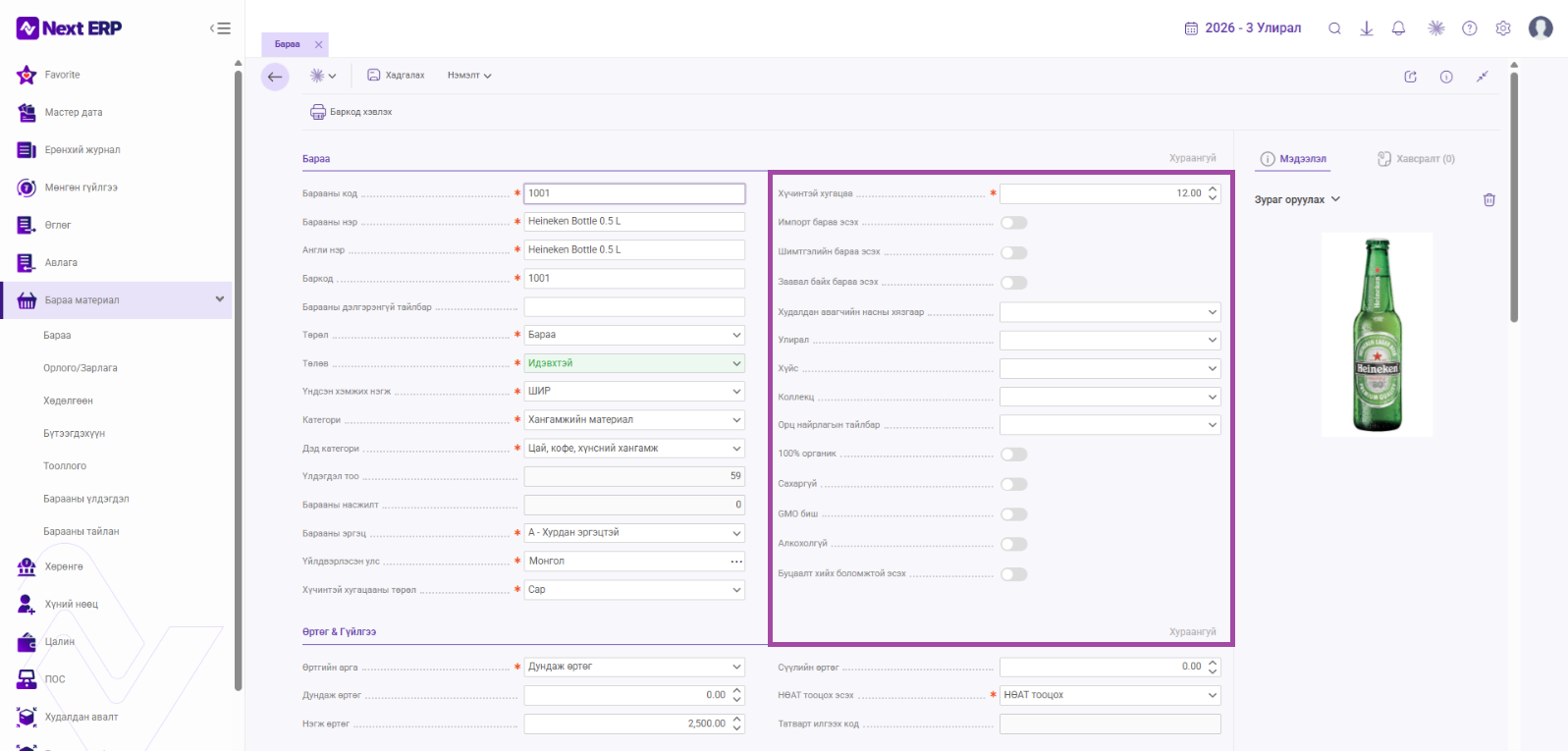The width and height of the screenshot is (1568, 751).
Task: Click the Хадгалах save button
Action: (396, 76)
